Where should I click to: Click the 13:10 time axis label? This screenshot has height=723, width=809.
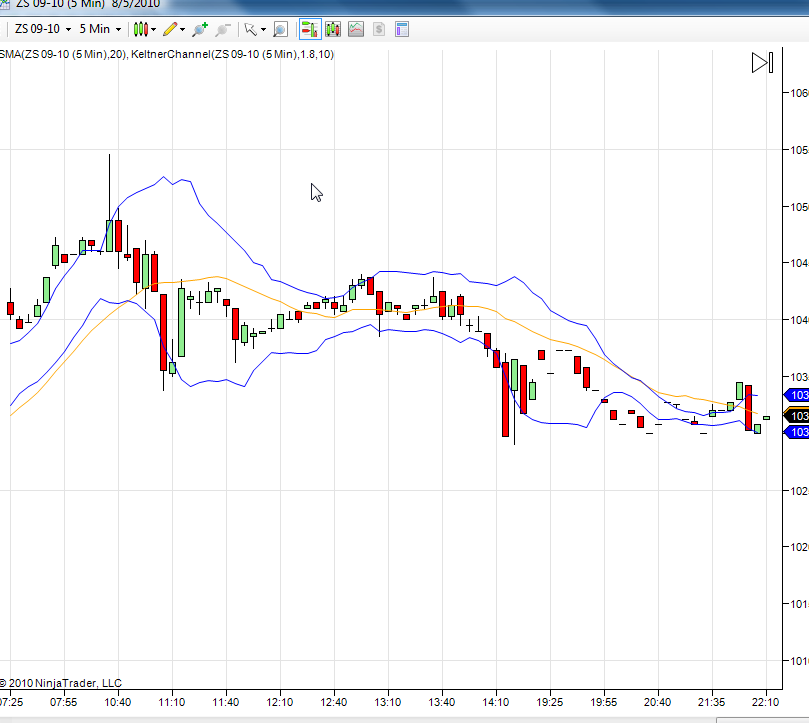click(x=387, y=702)
